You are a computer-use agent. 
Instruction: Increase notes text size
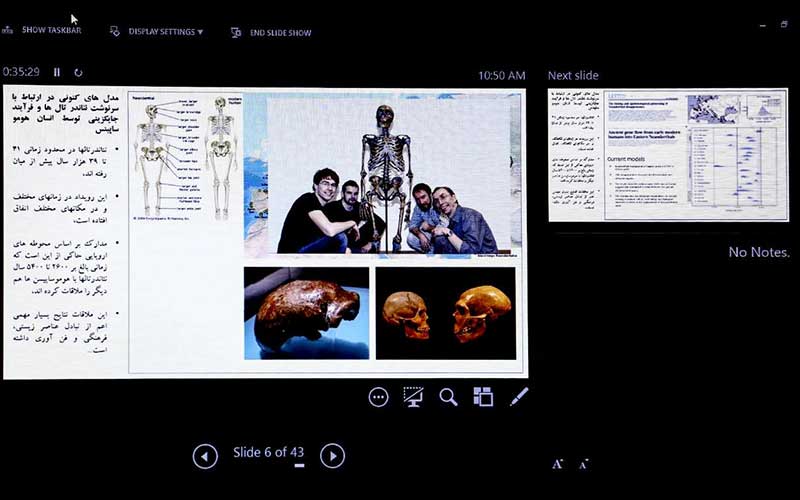(558, 464)
